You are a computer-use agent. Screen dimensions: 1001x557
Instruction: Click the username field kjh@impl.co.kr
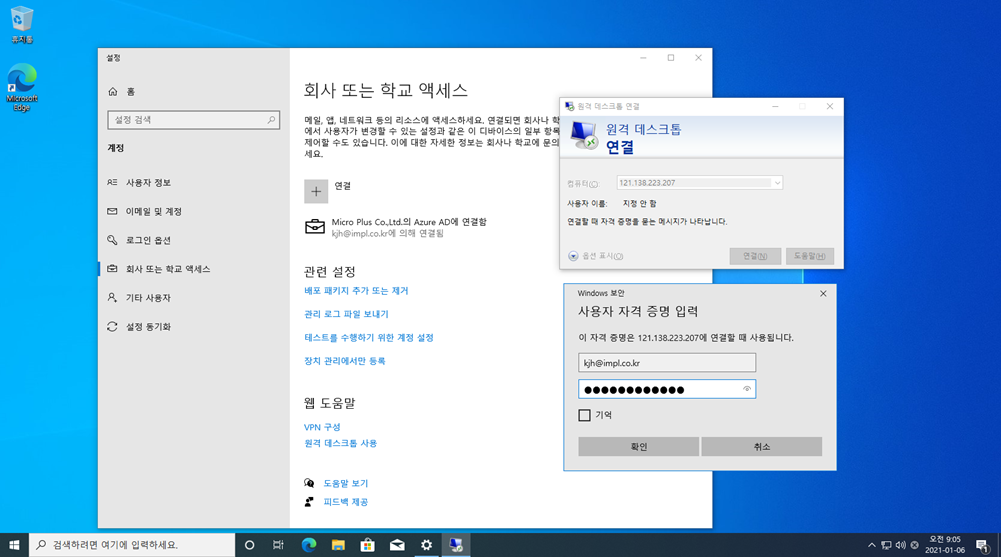667,362
